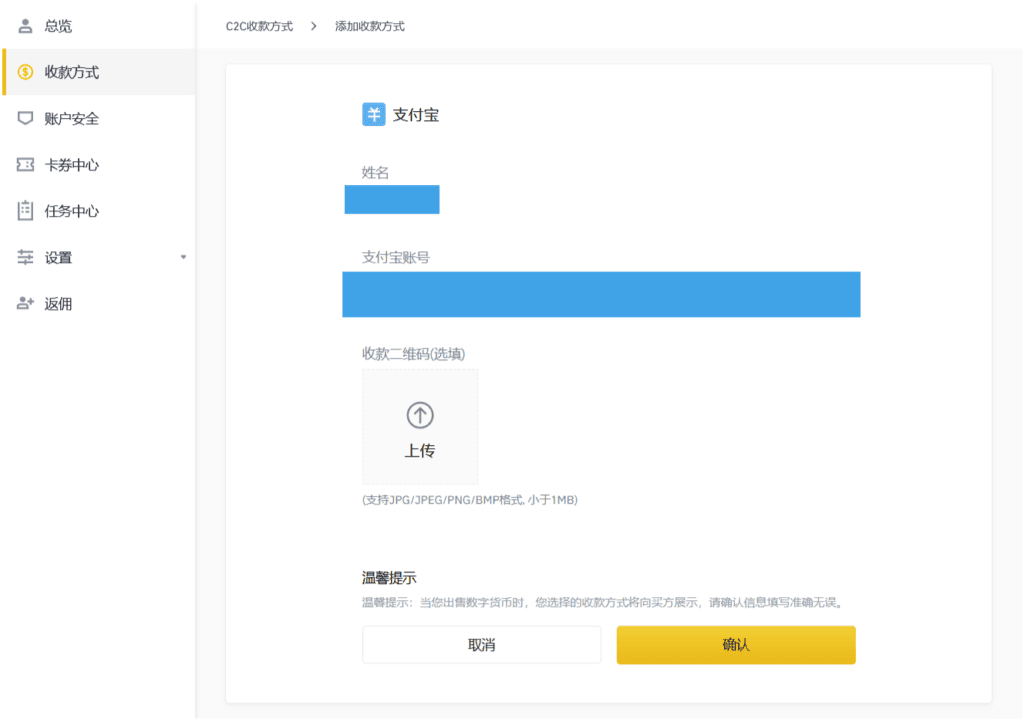The width and height of the screenshot is (1024, 719).
Task: Click the 添加收款方式 breadcrumb text
Action: pyautogui.click(x=370, y=26)
